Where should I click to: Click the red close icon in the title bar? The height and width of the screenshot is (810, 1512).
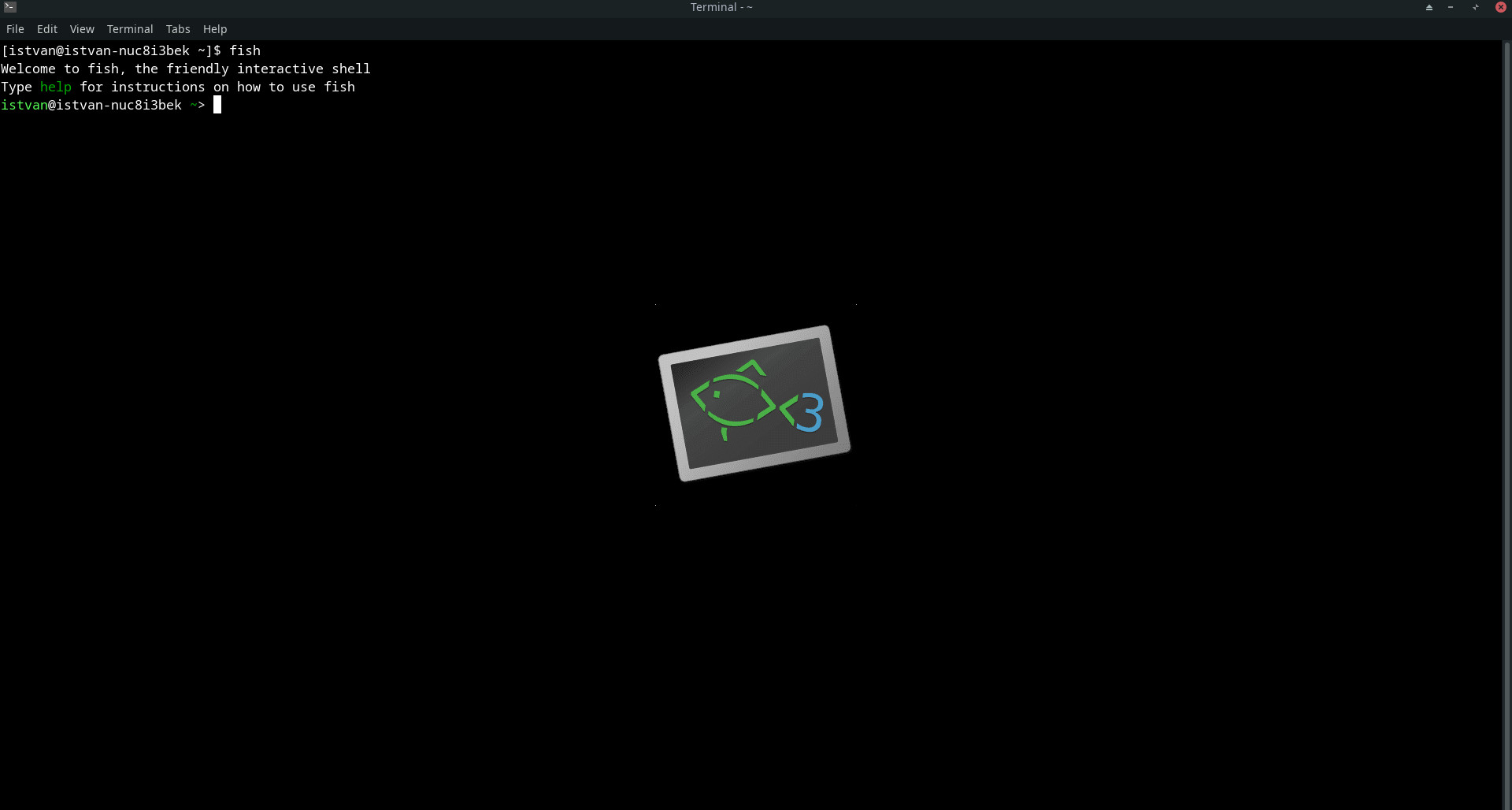pos(1501,7)
